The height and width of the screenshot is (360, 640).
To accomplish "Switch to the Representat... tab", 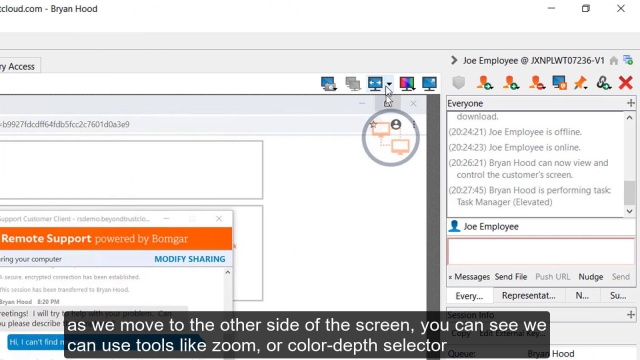I will [529, 296].
